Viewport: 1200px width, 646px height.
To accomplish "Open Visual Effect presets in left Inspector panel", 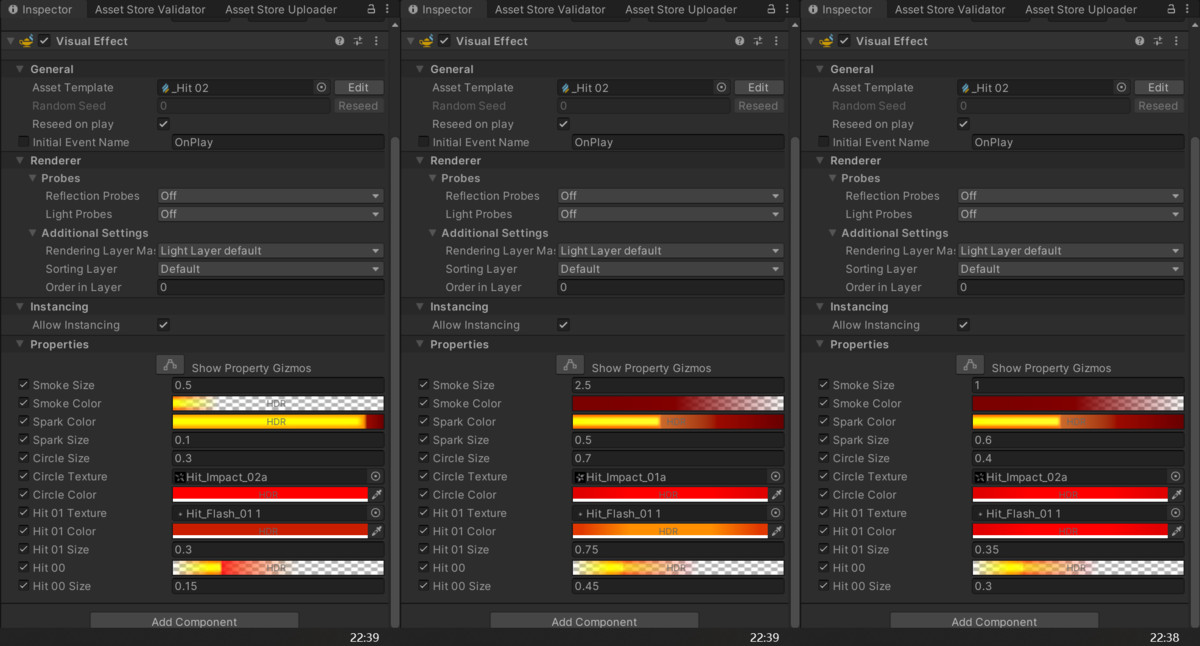I will click(x=358, y=41).
